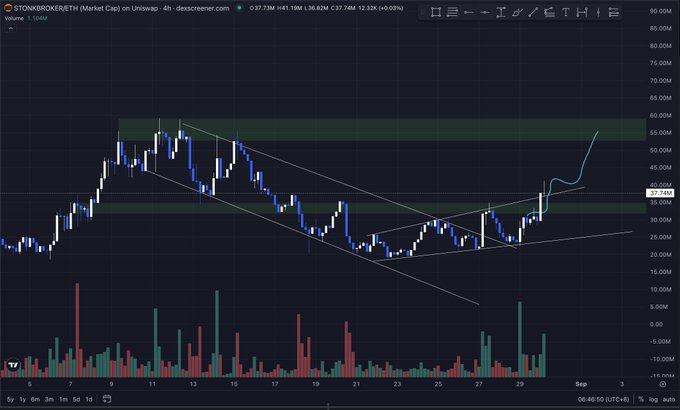Set range to 5y

point(10,399)
